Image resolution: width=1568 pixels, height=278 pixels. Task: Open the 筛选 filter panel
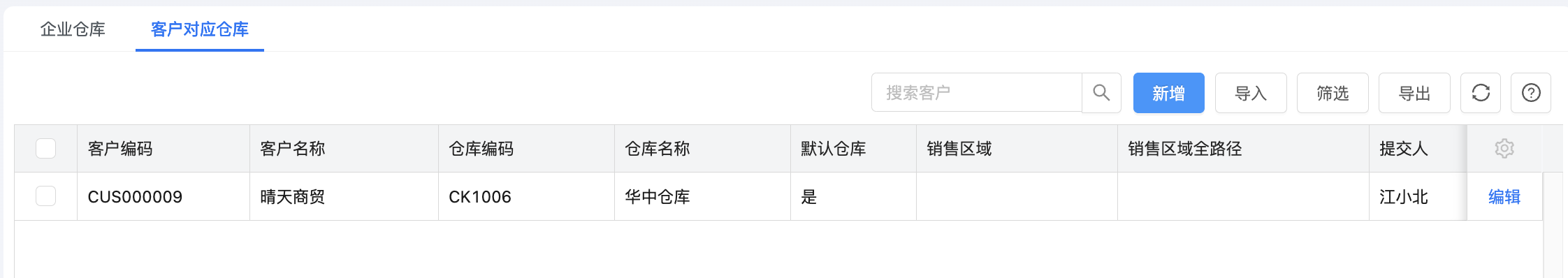tap(1333, 93)
